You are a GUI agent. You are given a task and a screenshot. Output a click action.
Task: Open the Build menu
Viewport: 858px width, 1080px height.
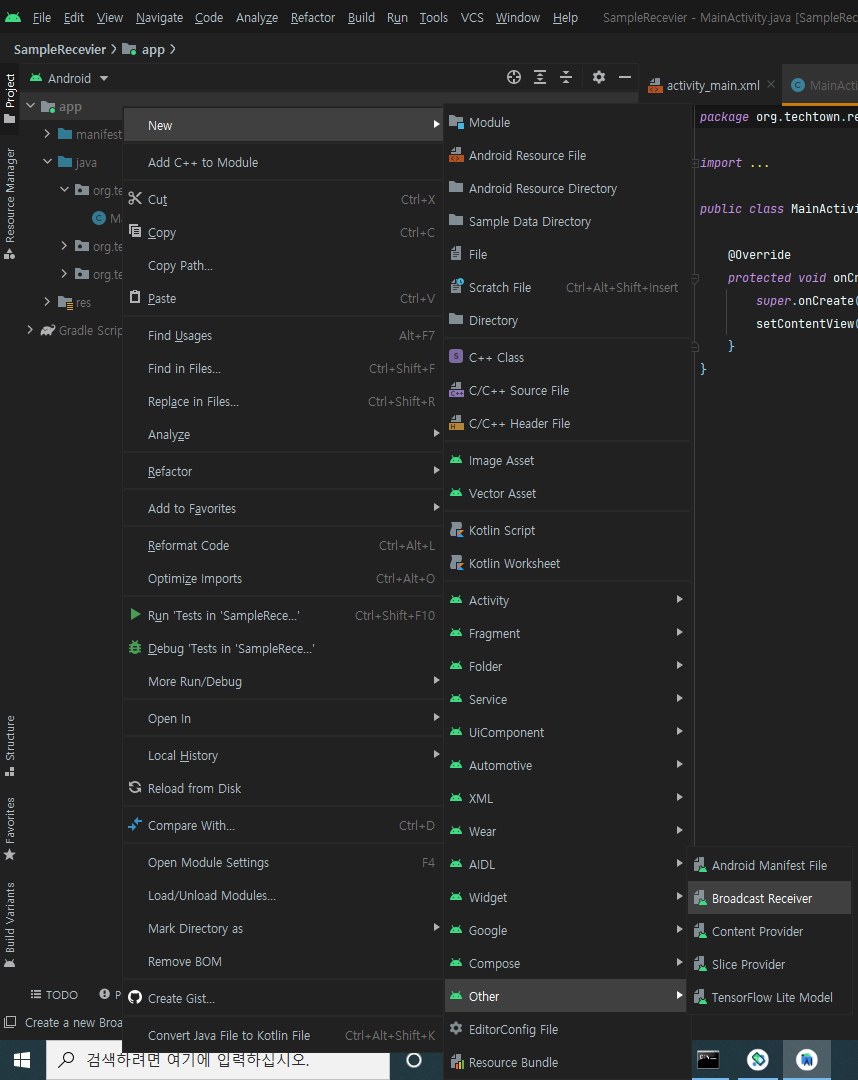(x=361, y=17)
